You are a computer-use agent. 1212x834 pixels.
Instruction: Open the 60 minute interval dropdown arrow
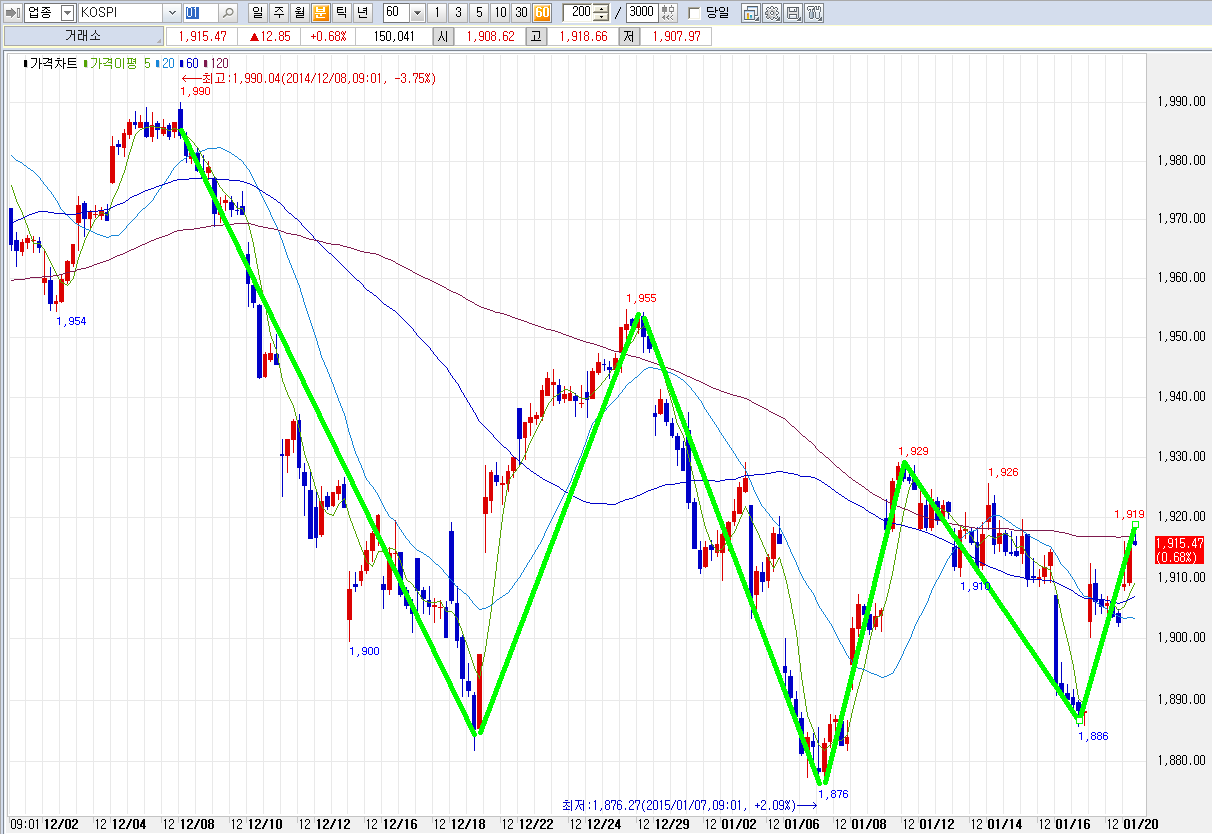tap(417, 13)
